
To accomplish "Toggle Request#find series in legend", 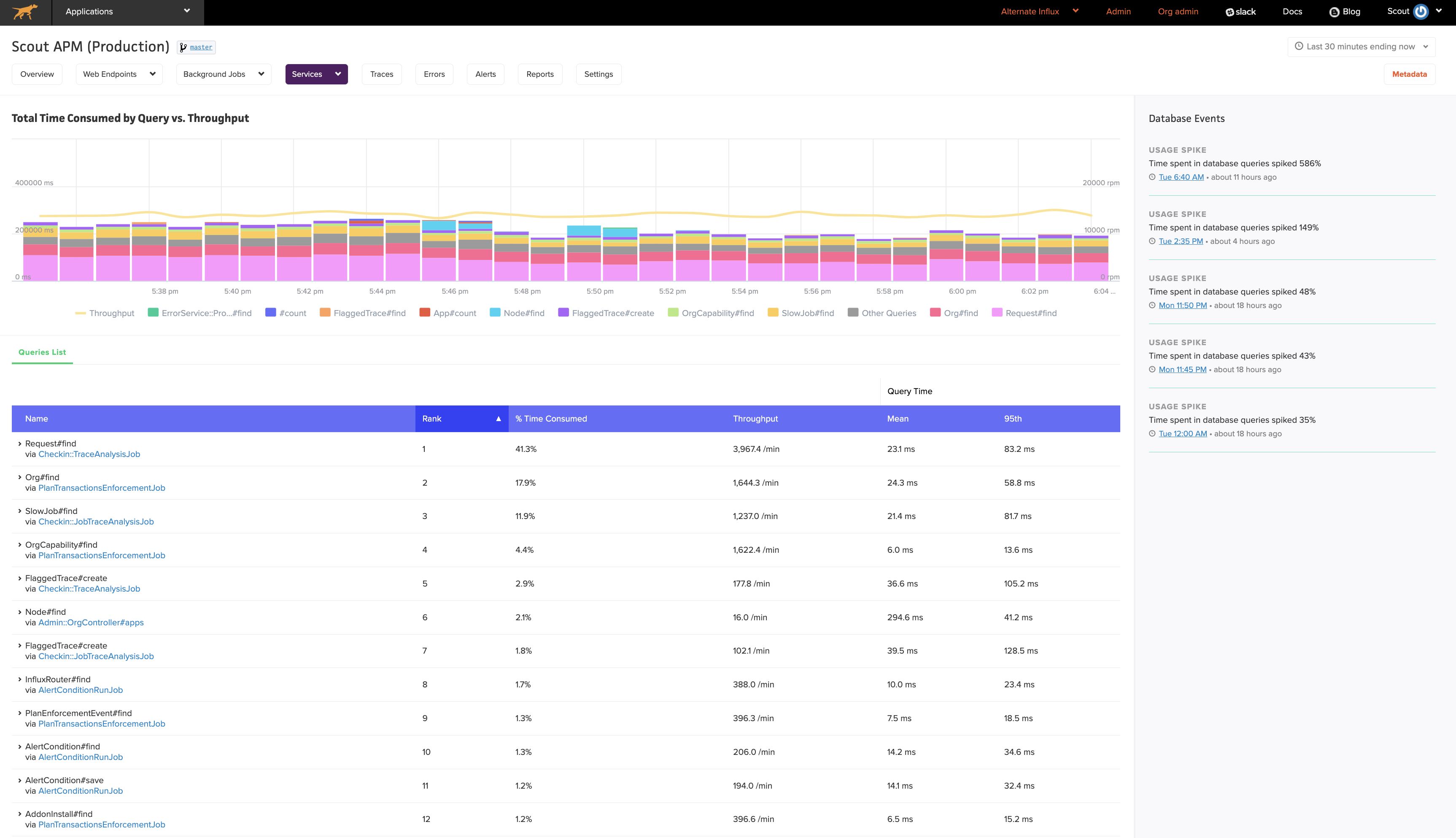I will pos(1024,313).
